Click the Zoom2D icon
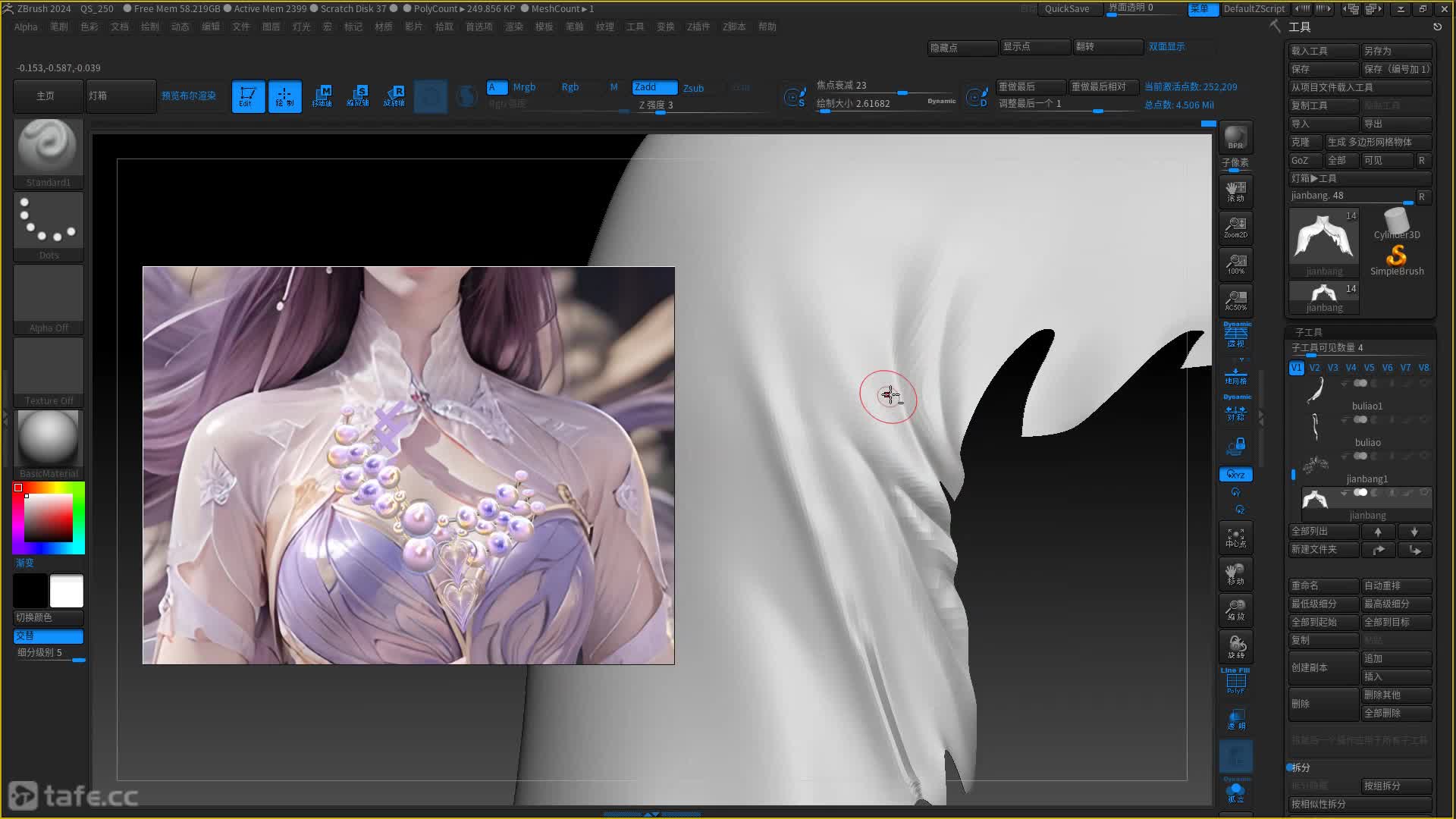The height and width of the screenshot is (819, 1456). 1235,227
